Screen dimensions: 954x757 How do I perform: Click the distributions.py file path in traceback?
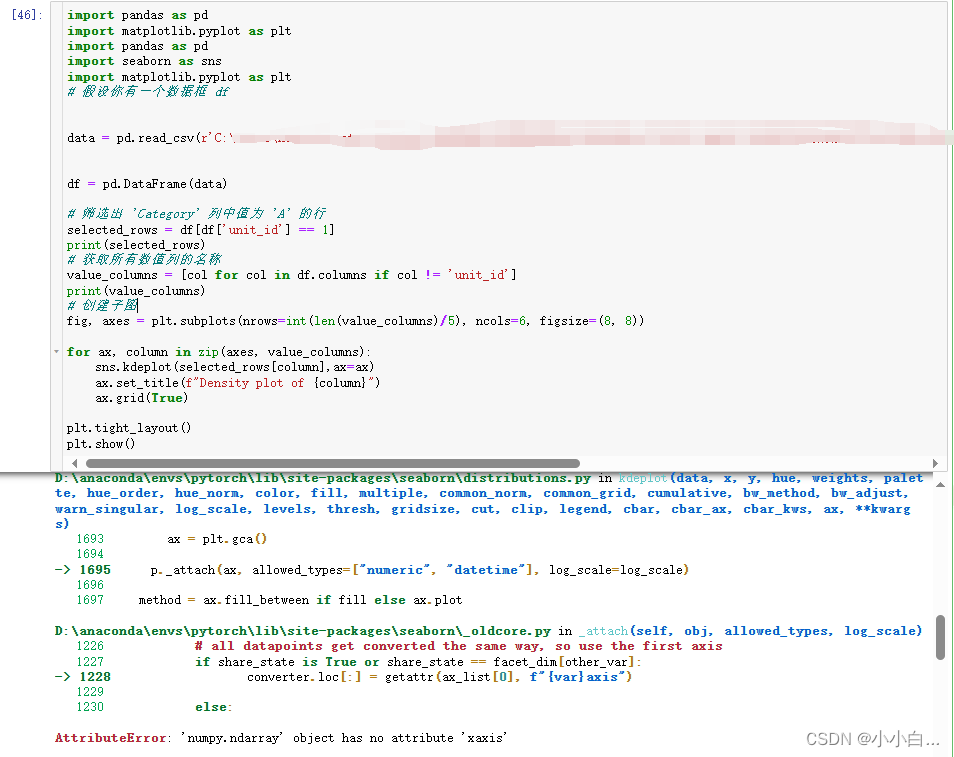pyautogui.click(x=300, y=477)
